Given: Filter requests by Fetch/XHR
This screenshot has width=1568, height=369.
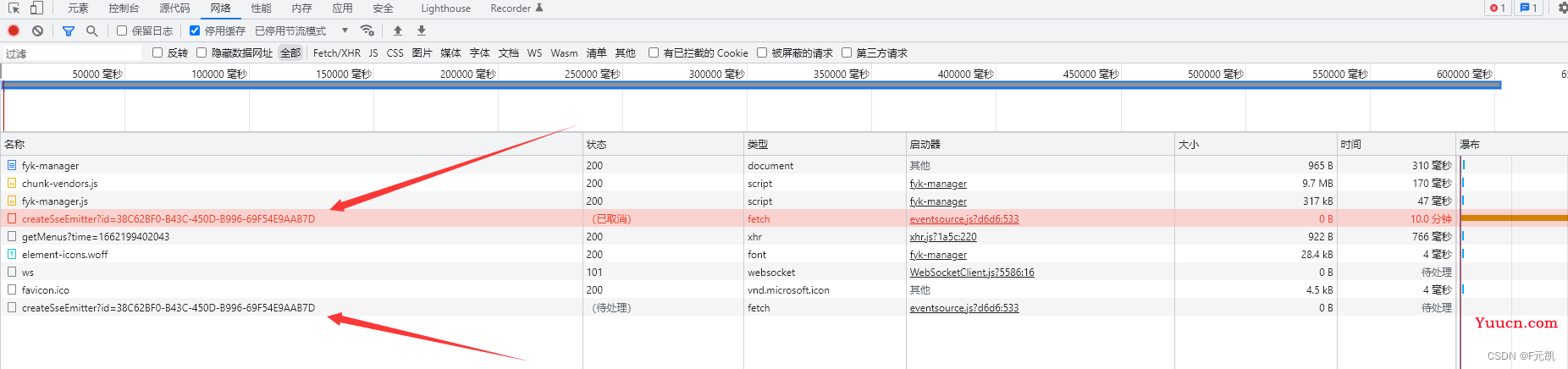Looking at the screenshot, I should click(337, 52).
